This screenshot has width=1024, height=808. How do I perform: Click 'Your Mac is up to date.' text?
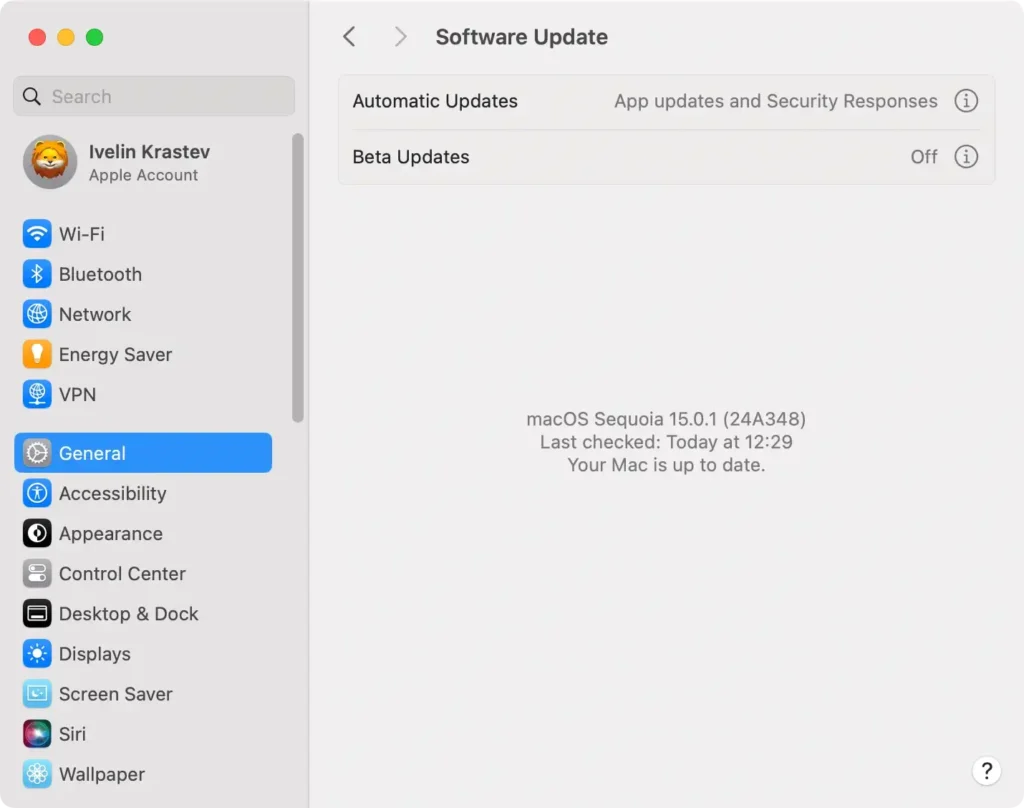point(666,465)
